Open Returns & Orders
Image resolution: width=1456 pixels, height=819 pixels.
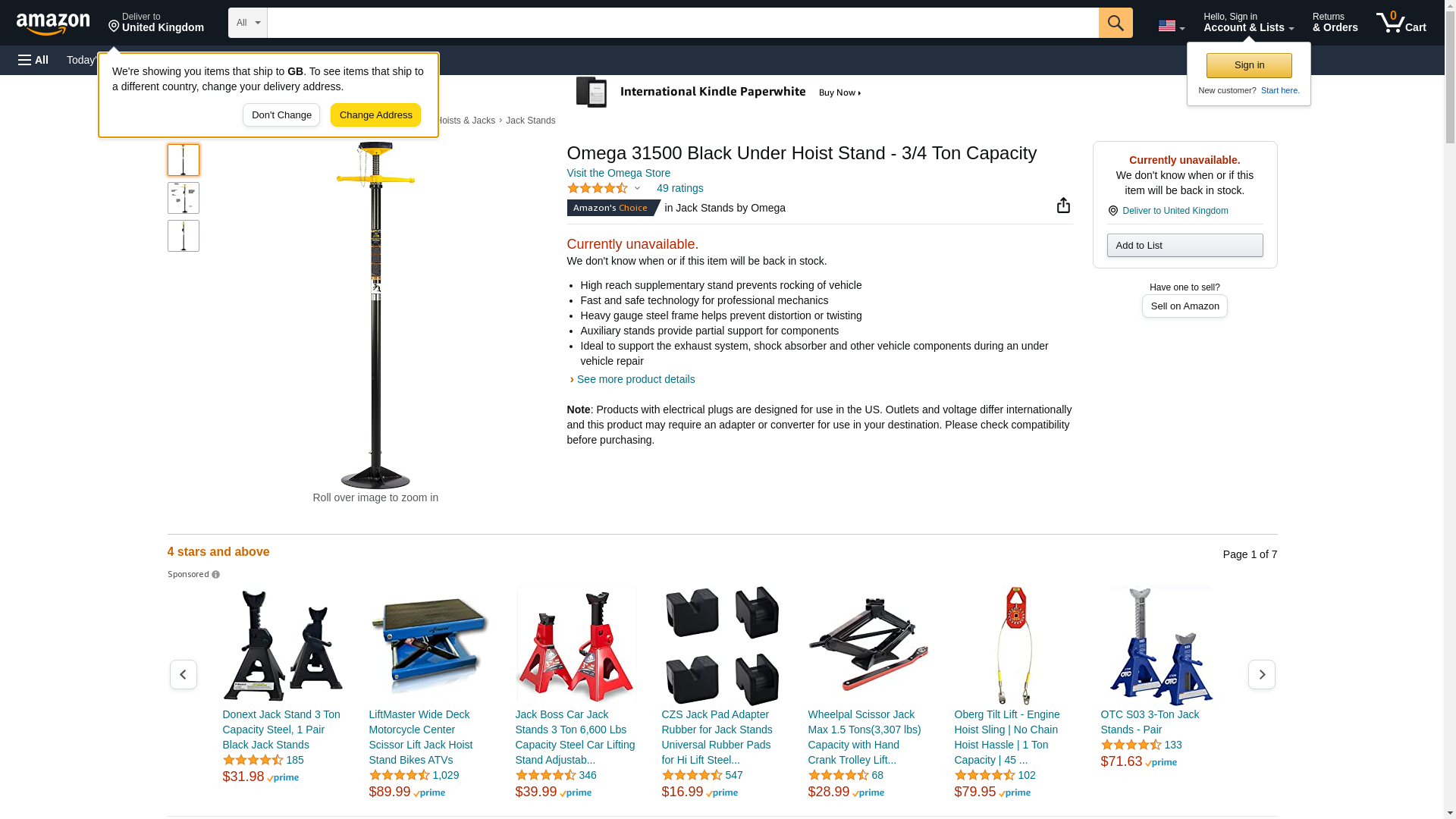(x=1335, y=23)
